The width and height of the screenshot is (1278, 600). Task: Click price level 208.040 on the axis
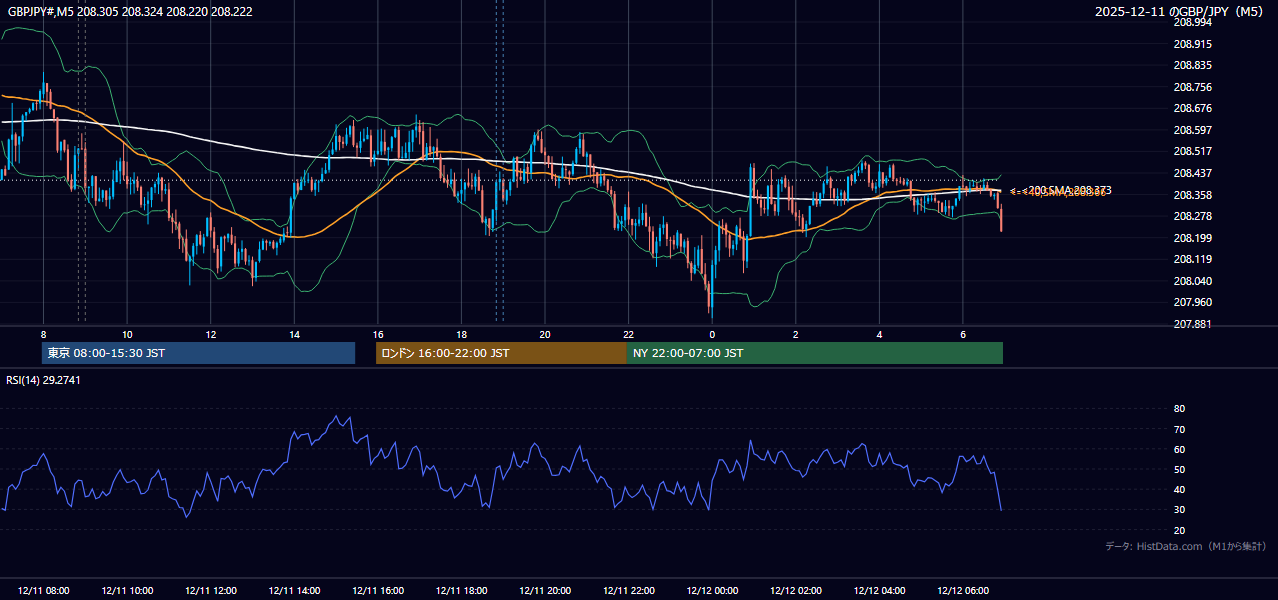coord(1192,281)
